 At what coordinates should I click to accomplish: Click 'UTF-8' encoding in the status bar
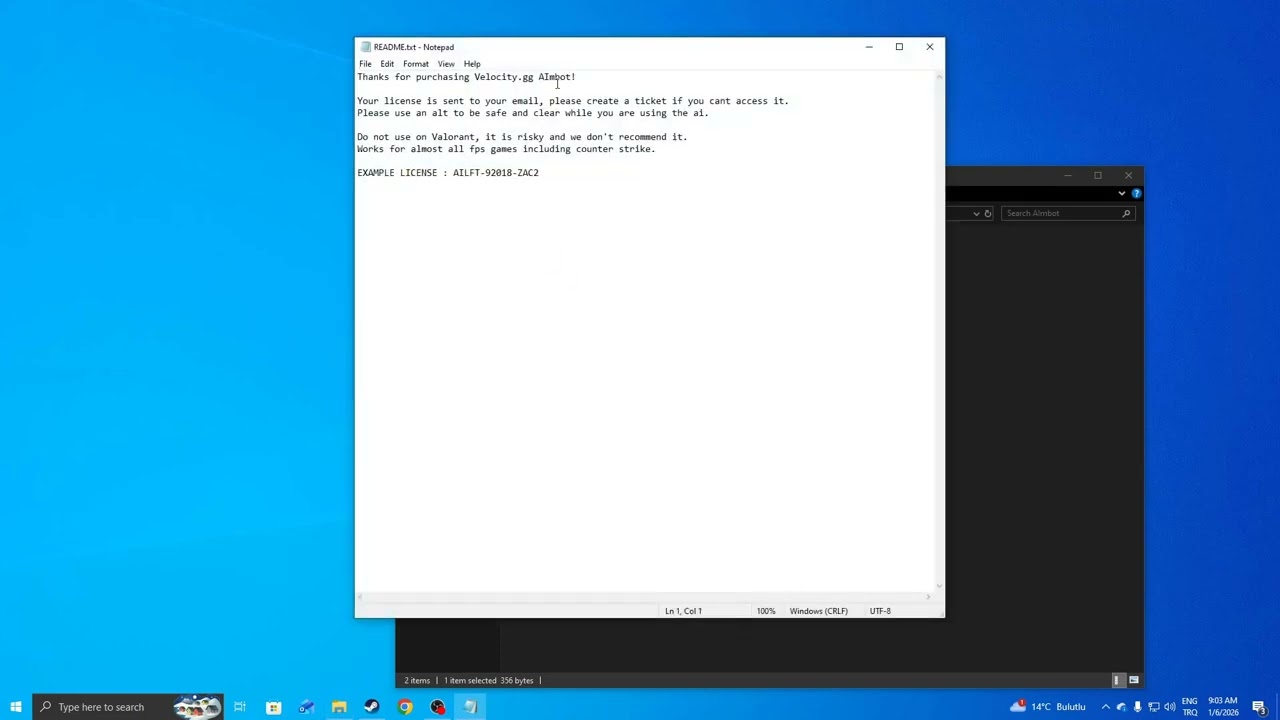pos(880,611)
